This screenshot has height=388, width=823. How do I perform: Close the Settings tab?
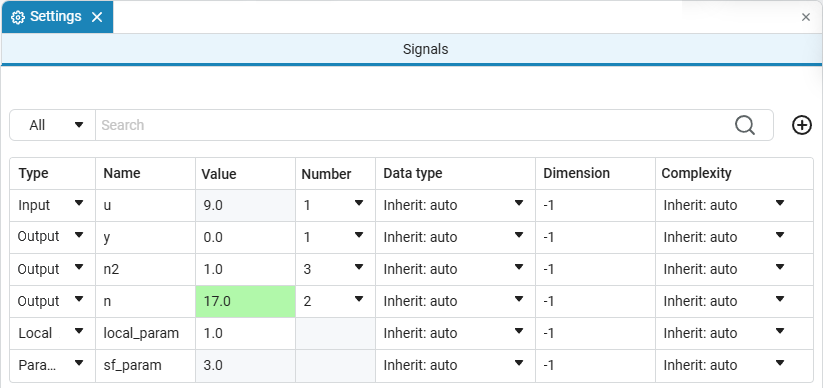[97, 17]
